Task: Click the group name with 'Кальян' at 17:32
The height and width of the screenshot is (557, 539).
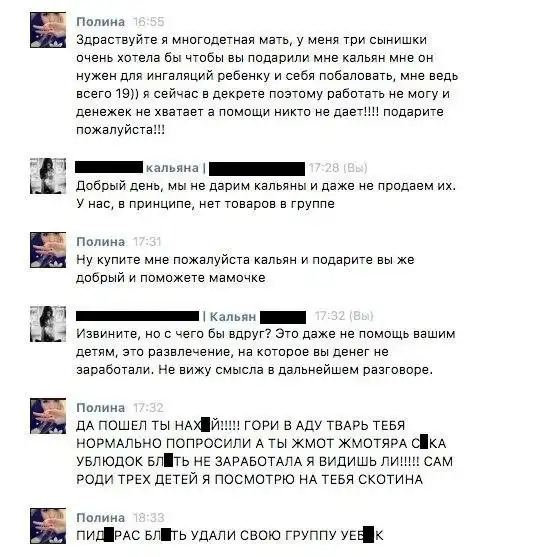Action: 191,316
